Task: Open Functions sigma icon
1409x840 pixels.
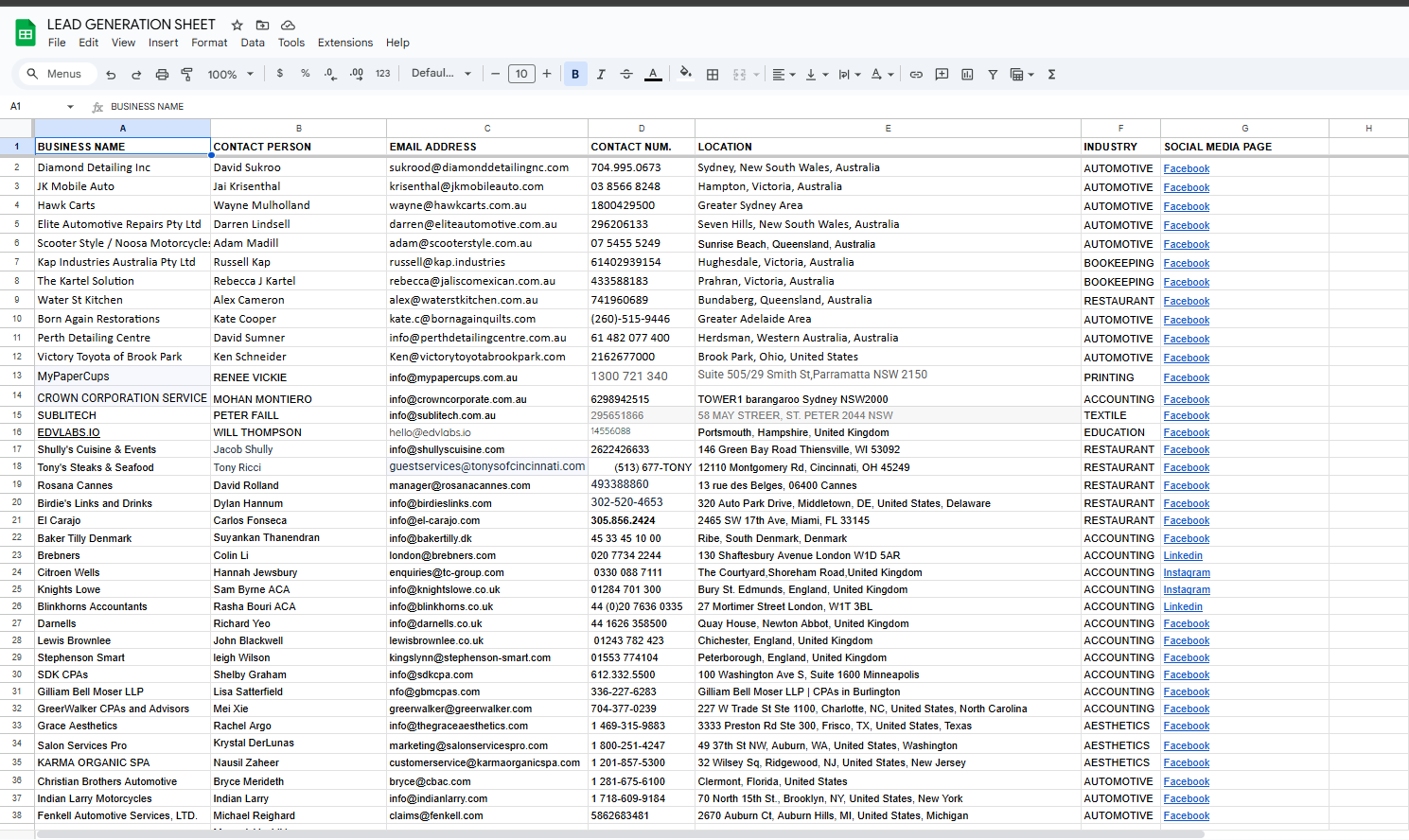Action: 1051,74
